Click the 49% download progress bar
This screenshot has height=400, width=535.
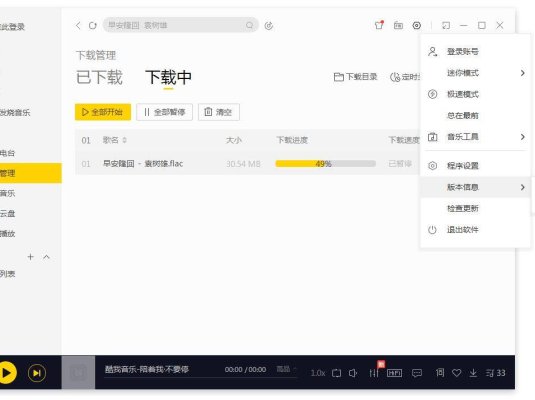(x=326, y=164)
